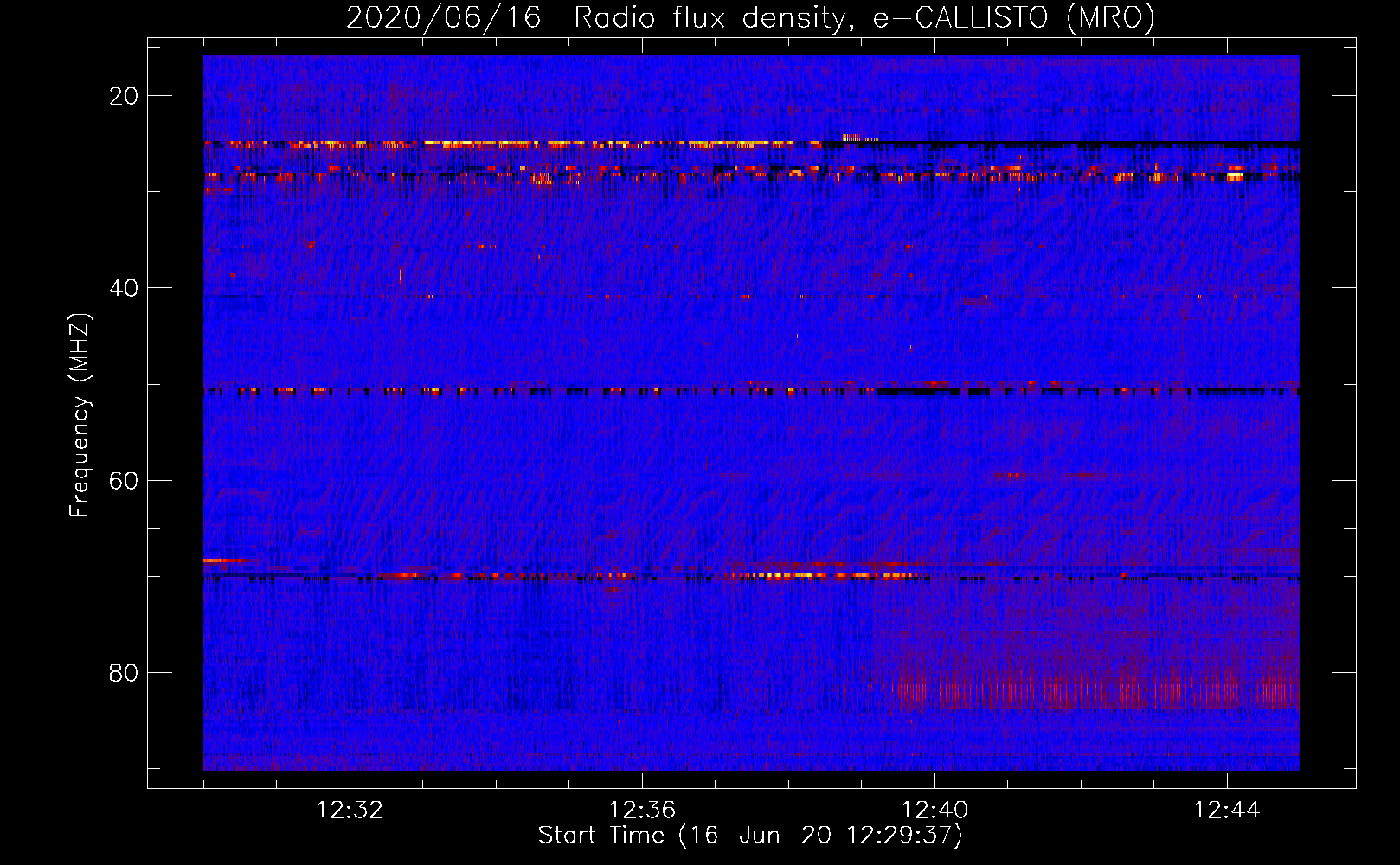The height and width of the screenshot is (865, 1400).
Task: Click the 40 MHz frequency tick label
Action: click(124, 288)
